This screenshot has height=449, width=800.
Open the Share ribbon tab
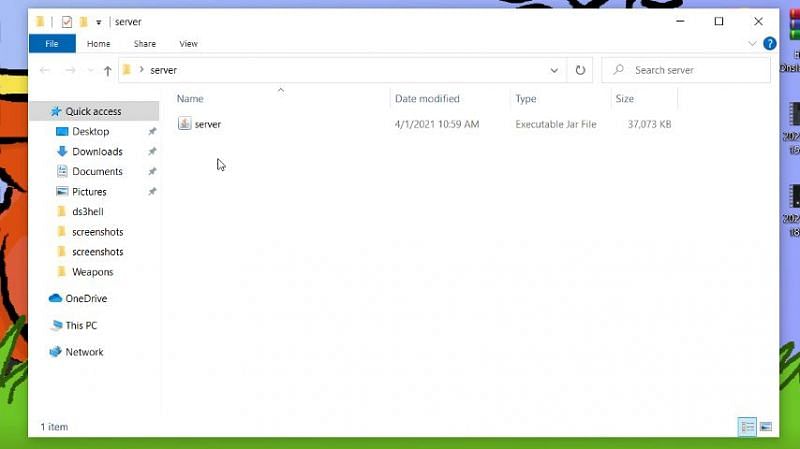pyautogui.click(x=145, y=44)
